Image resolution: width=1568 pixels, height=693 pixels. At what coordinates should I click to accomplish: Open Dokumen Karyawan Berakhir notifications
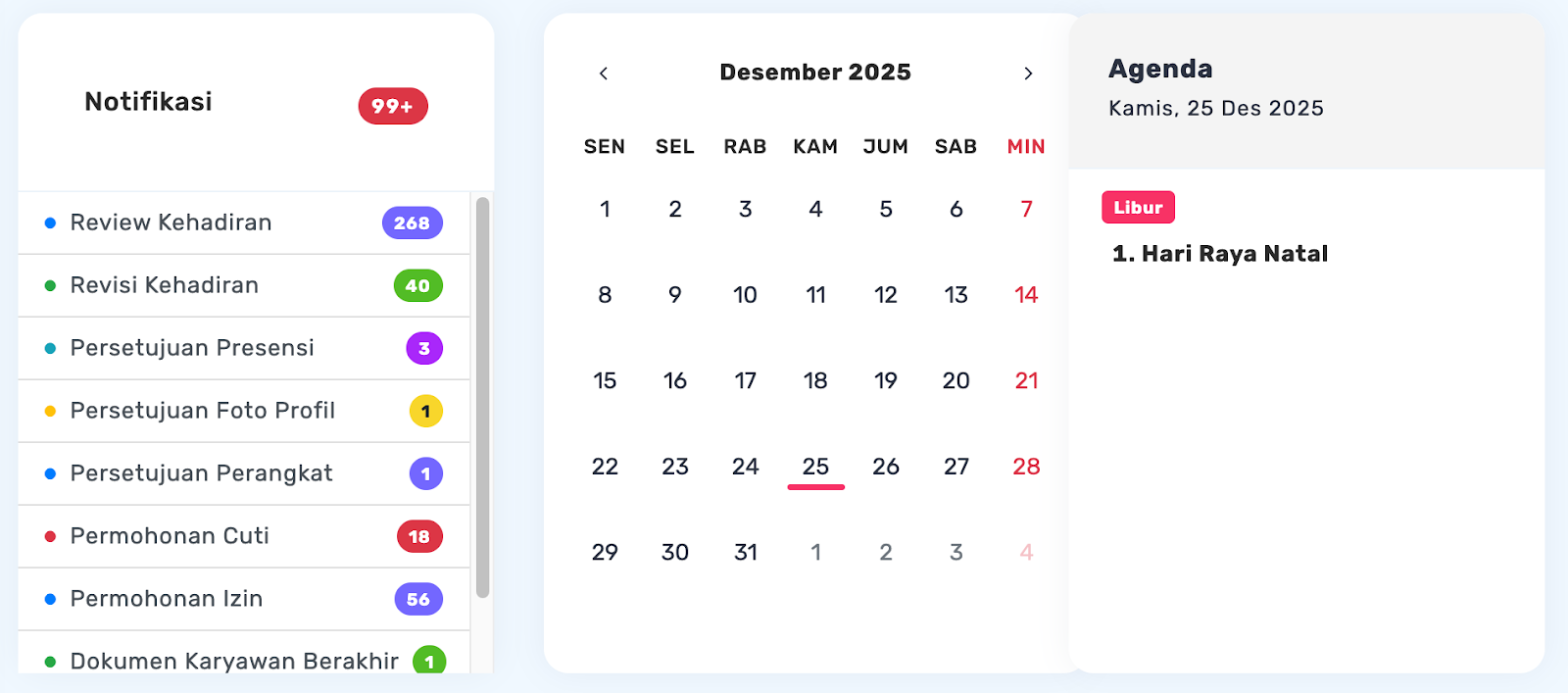pyautogui.click(x=234, y=662)
